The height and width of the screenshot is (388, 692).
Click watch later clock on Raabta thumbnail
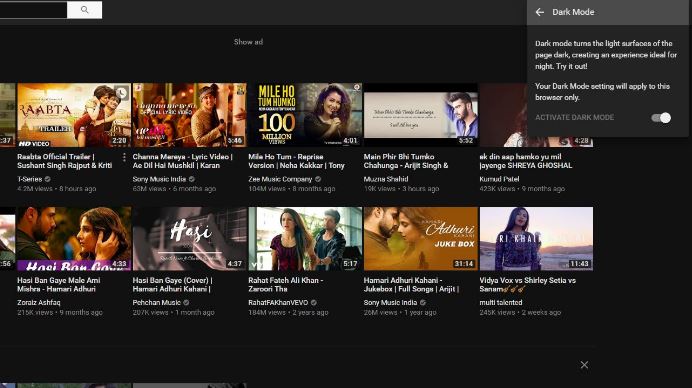(x=121, y=93)
